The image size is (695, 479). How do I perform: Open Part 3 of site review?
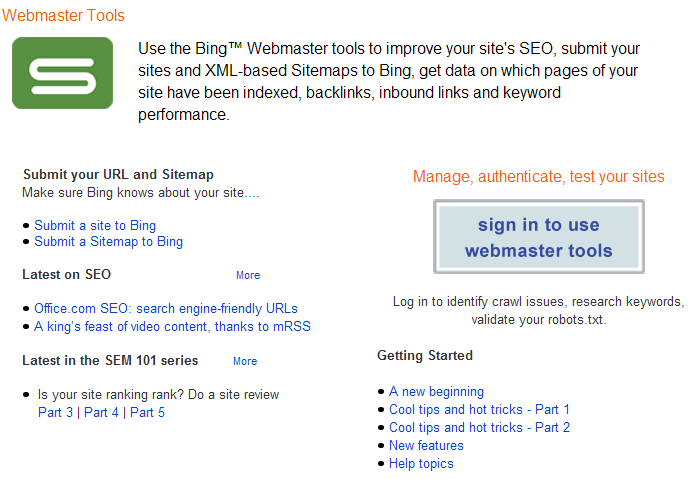coord(55,413)
